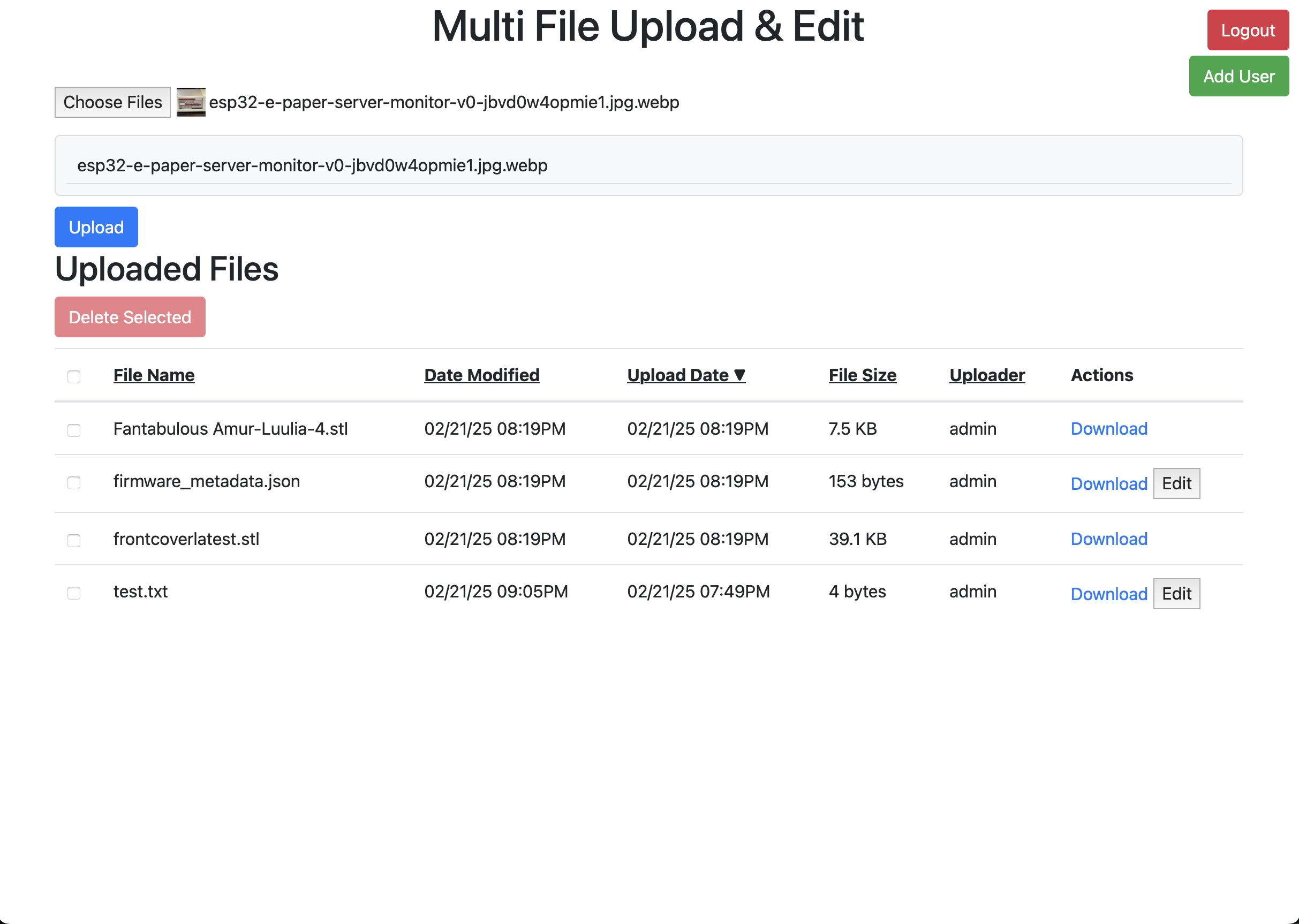The width and height of the screenshot is (1299, 924).
Task: Select the firmware_metadata.json checkbox
Action: click(74, 483)
